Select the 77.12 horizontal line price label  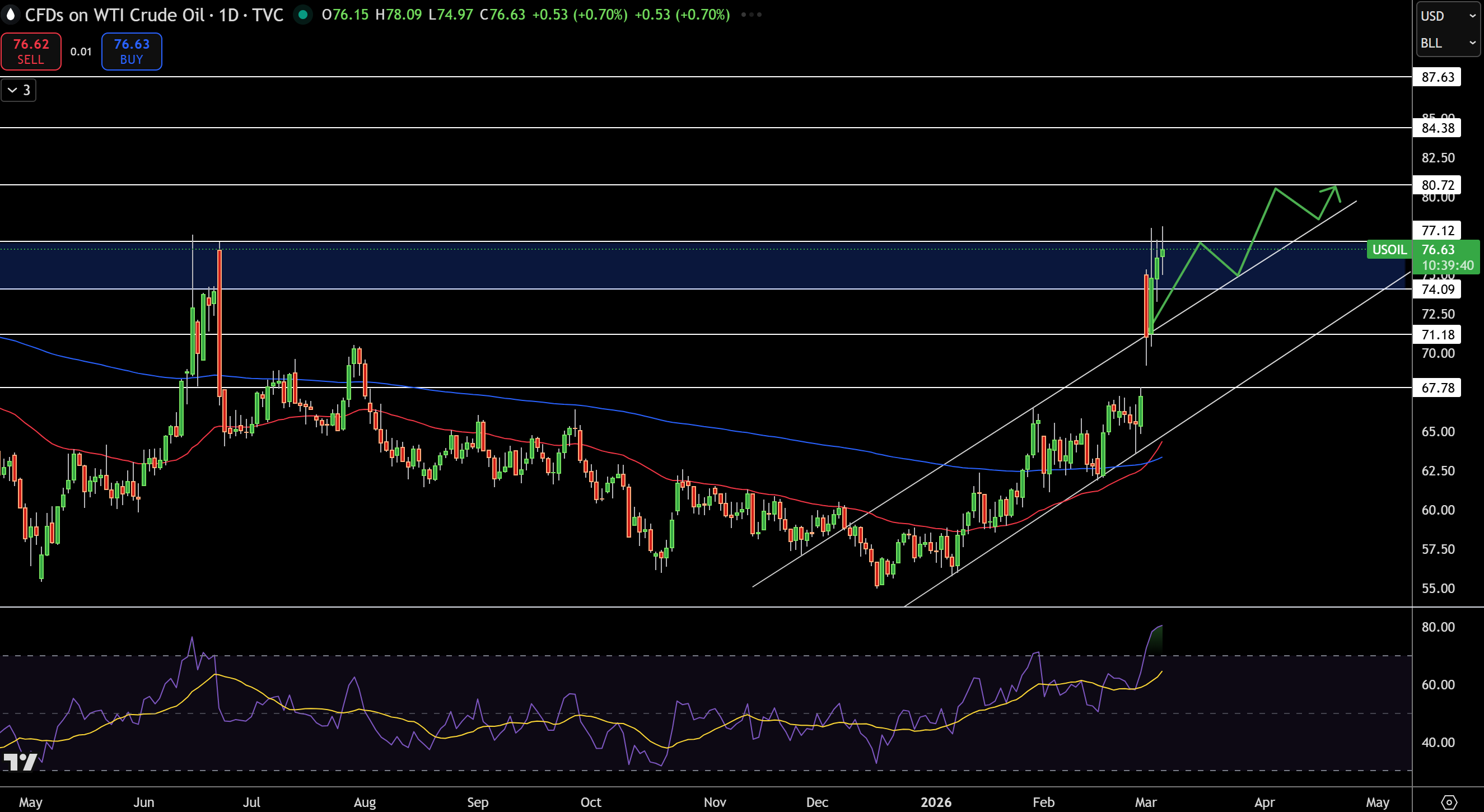click(1437, 230)
